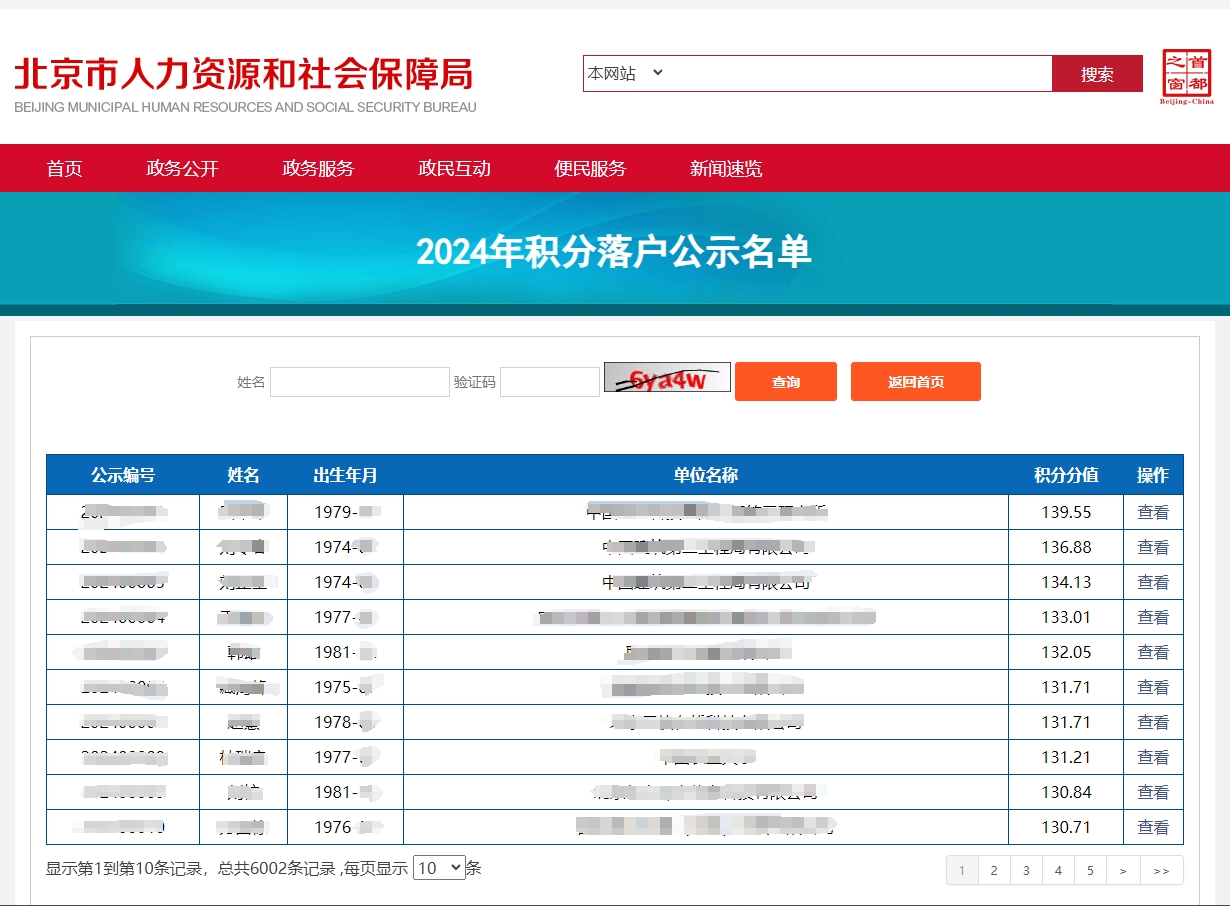This screenshot has width=1230, height=906.
Task: Click the 操作 column header
Action: coord(1153,475)
